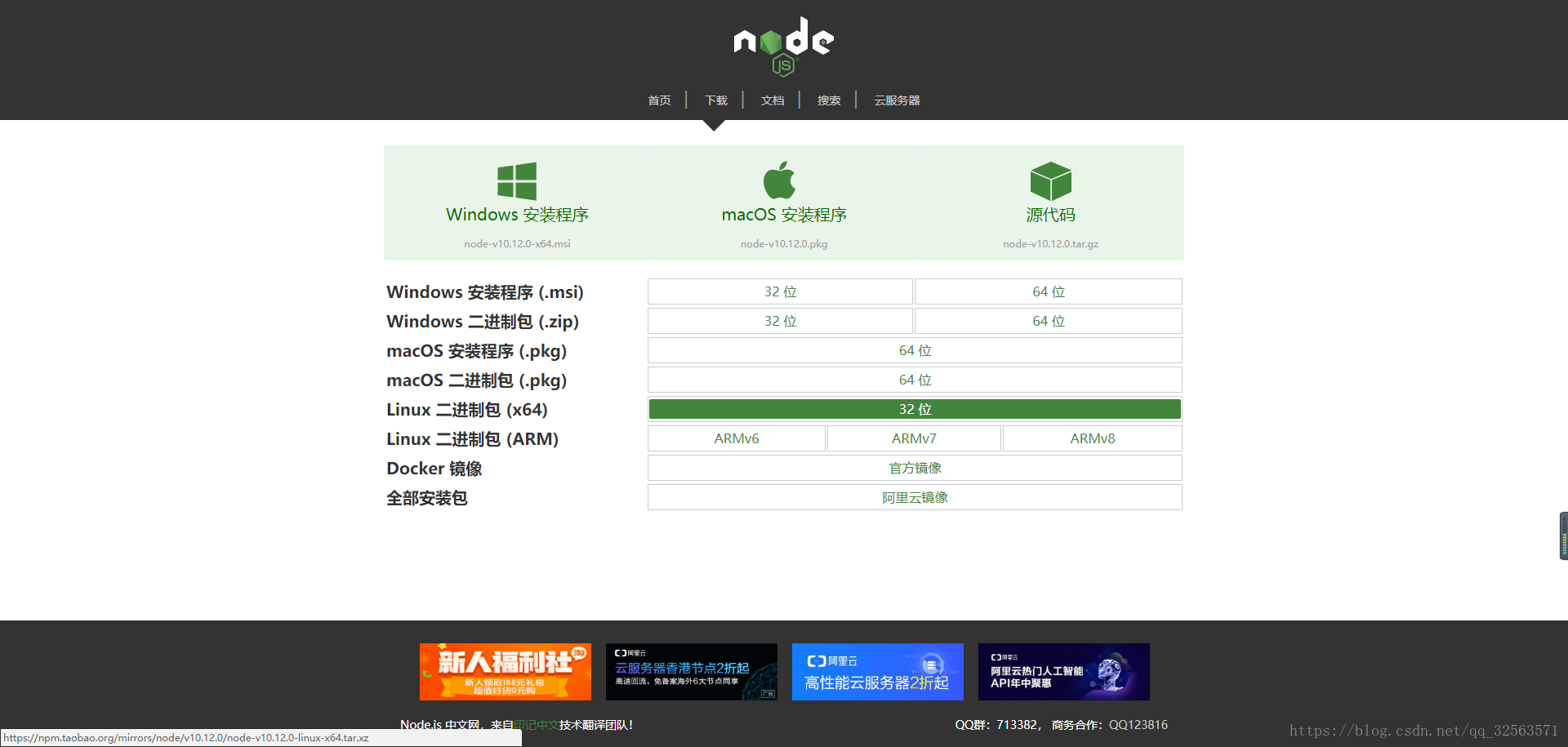Click the 全部安装包 row label
Image resolution: width=1568 pixels, height=747 pixels.
(427, 498)
